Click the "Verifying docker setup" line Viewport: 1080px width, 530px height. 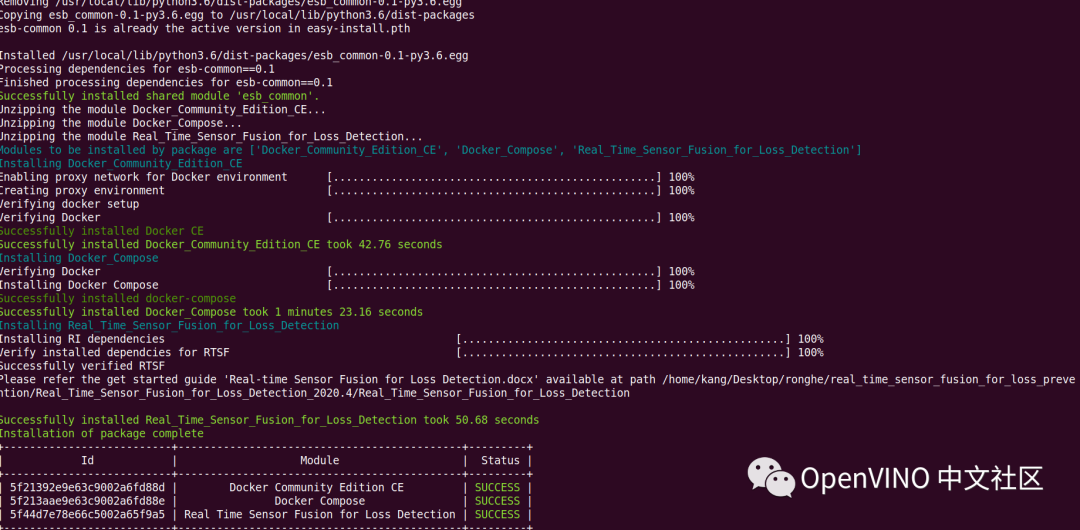69,204
